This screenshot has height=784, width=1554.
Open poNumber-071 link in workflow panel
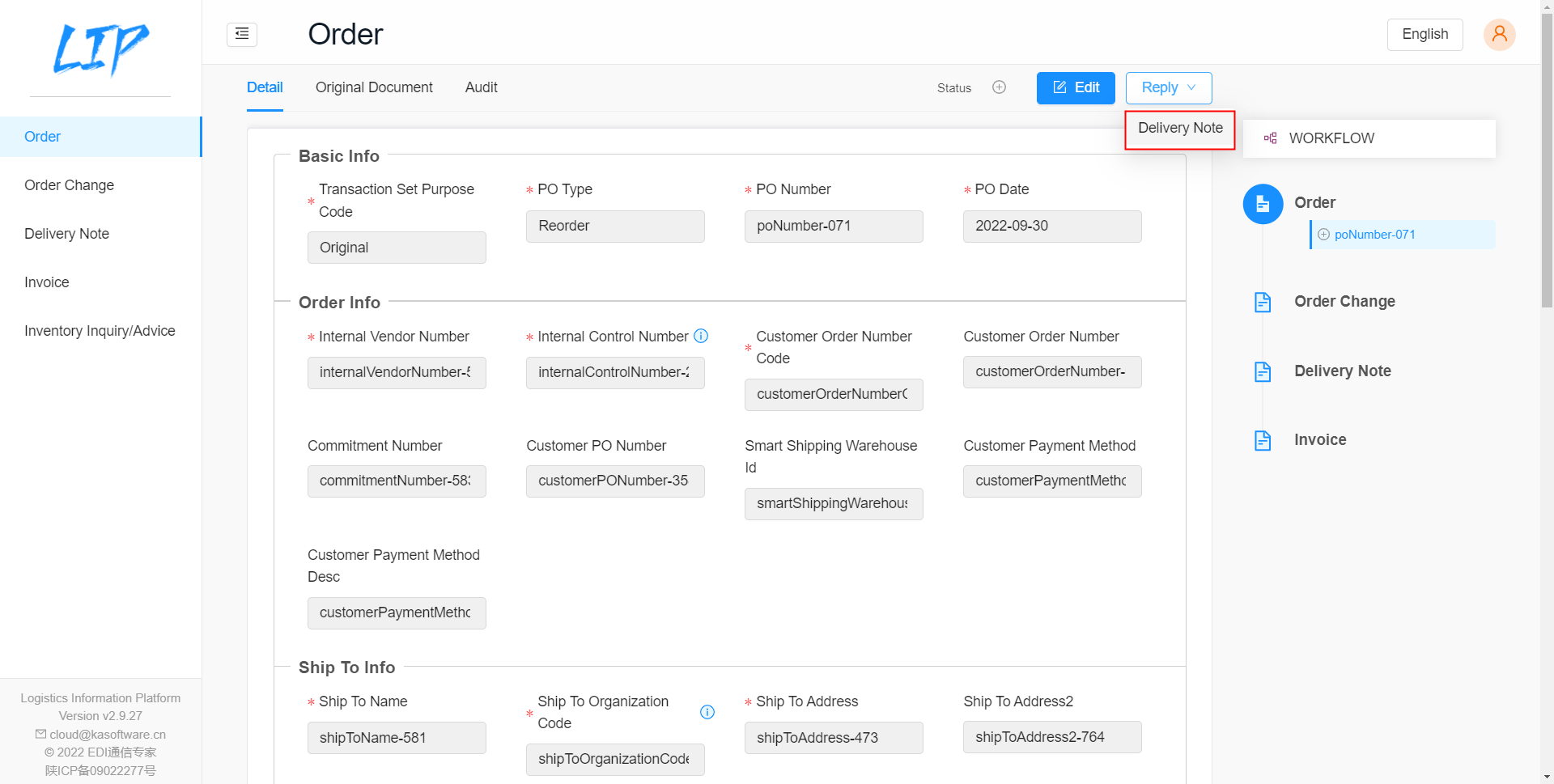[x=1374, y=235]
